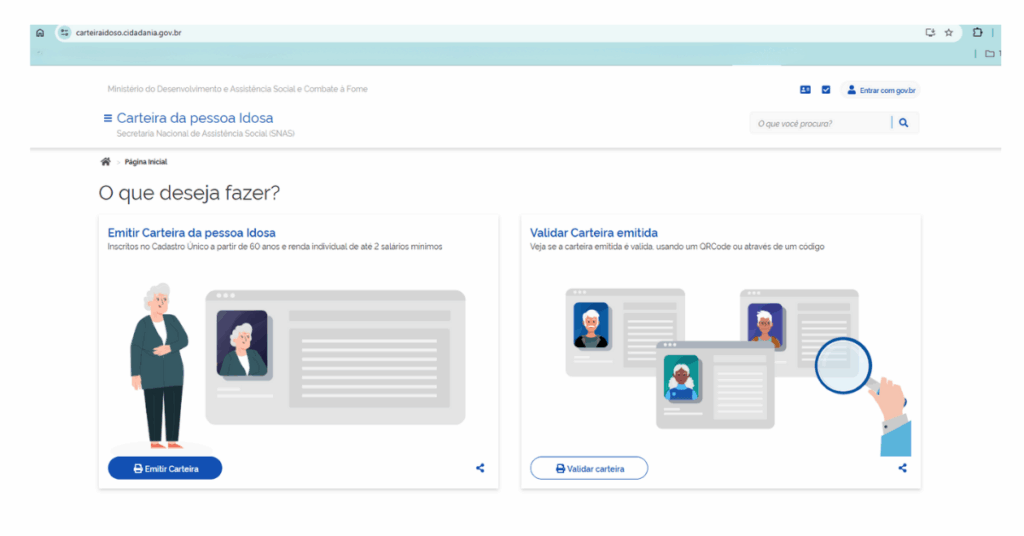This screenshot has height=536, width=1024.
Task: Click the checkmark icon in the header
Action: coord(826,90)
